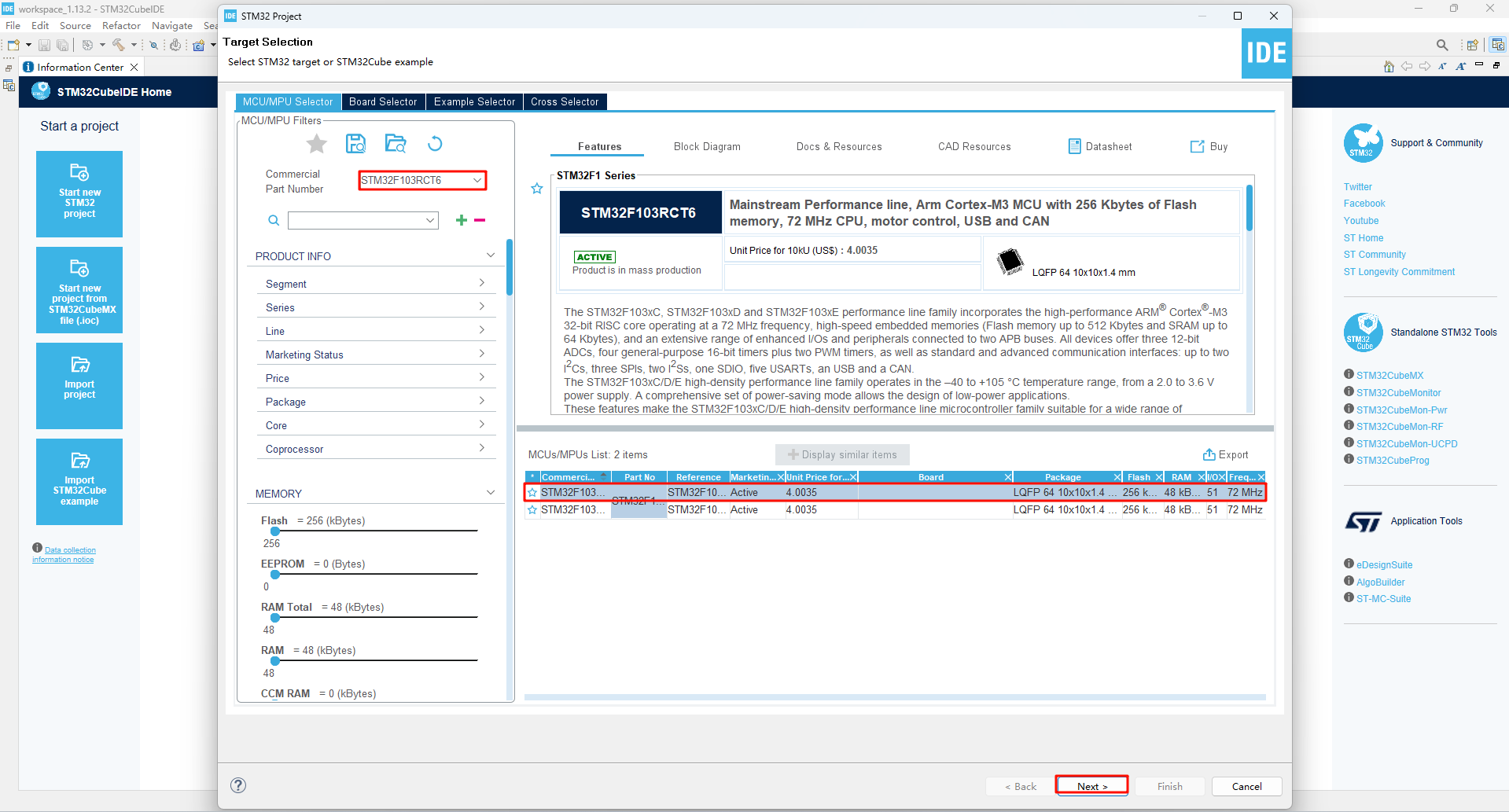
Task: Remove the Board column from list
Action: [1008, 477]
